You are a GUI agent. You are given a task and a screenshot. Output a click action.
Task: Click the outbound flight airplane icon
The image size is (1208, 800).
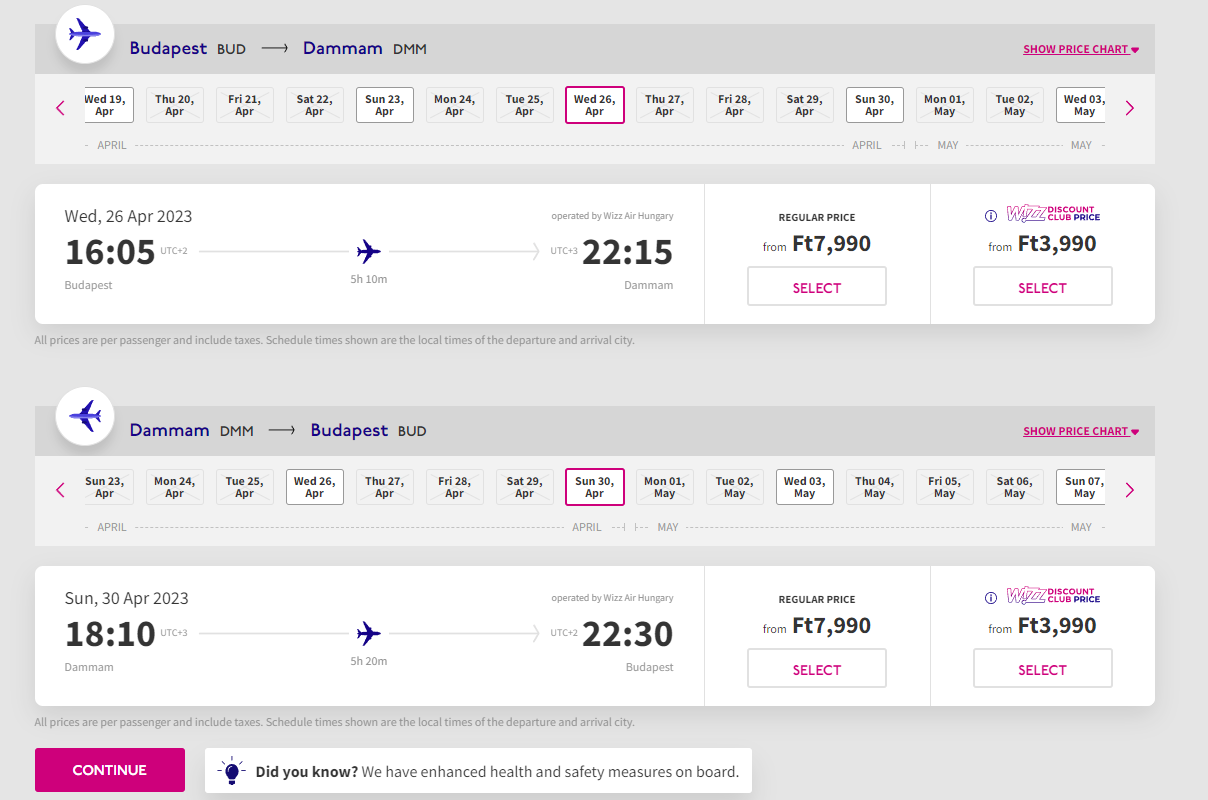(x=85, y=34)
